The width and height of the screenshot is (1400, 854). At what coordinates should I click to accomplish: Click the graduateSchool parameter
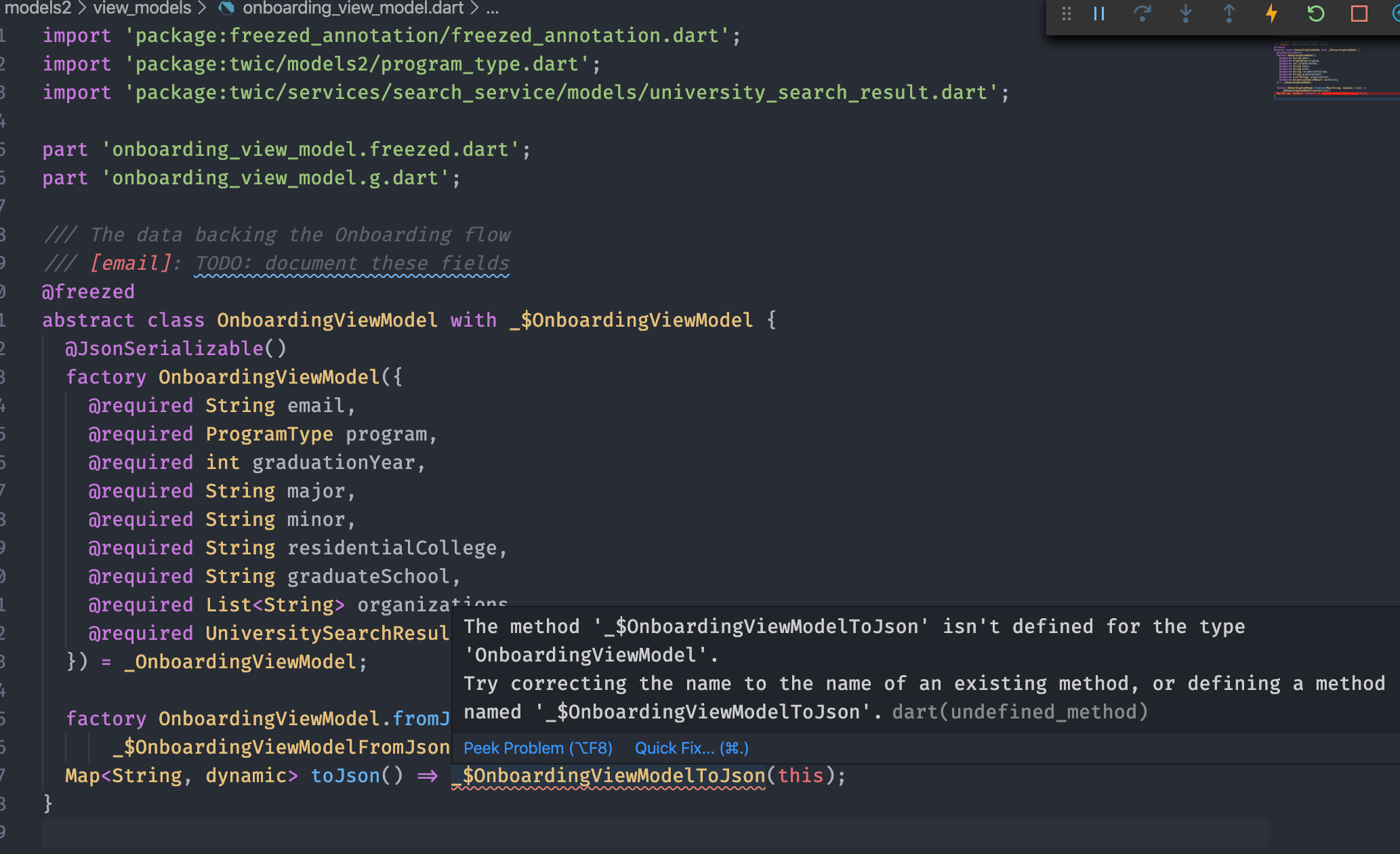(x=369, y=576)
